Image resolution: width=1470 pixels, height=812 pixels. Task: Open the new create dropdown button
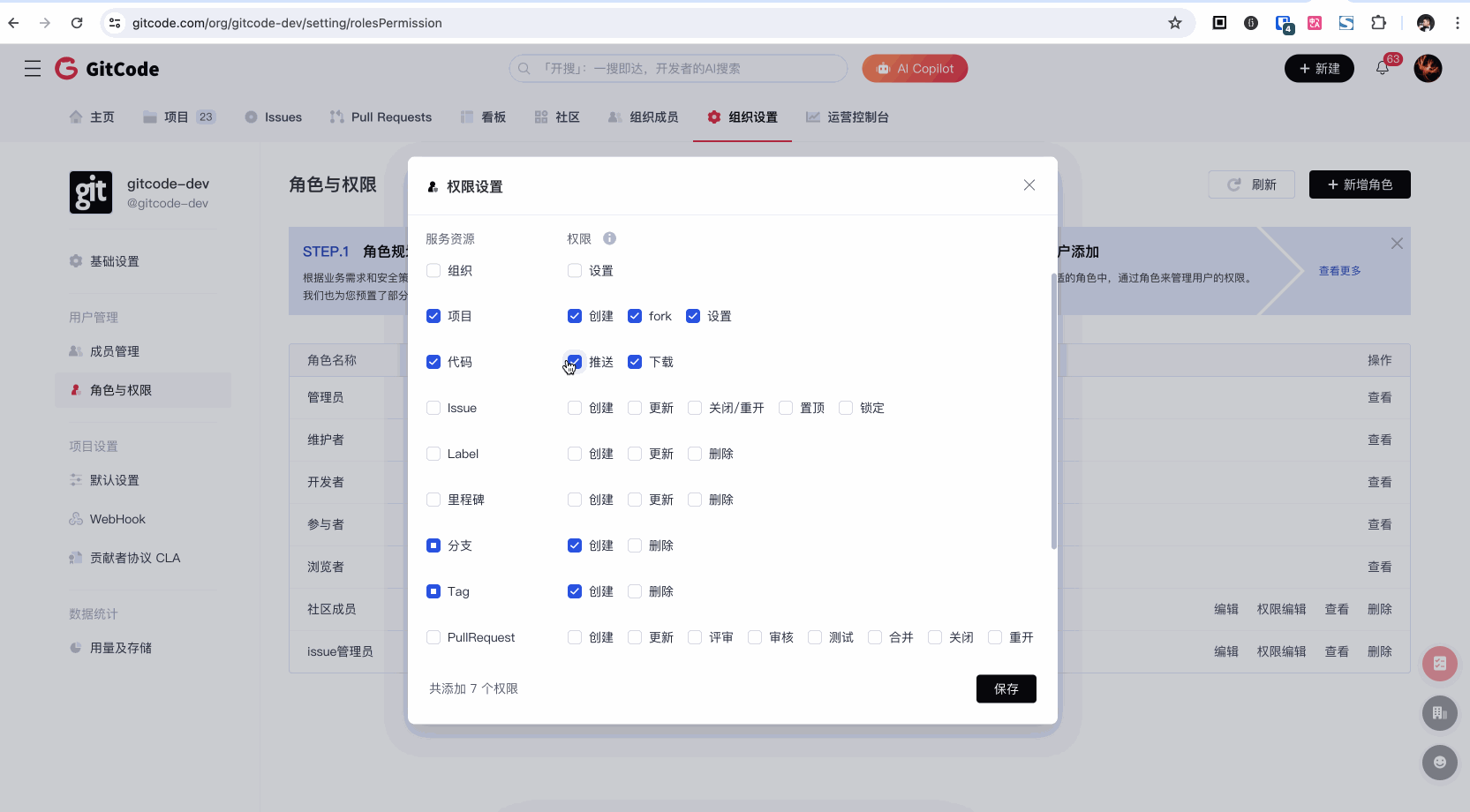(1318, 69)
